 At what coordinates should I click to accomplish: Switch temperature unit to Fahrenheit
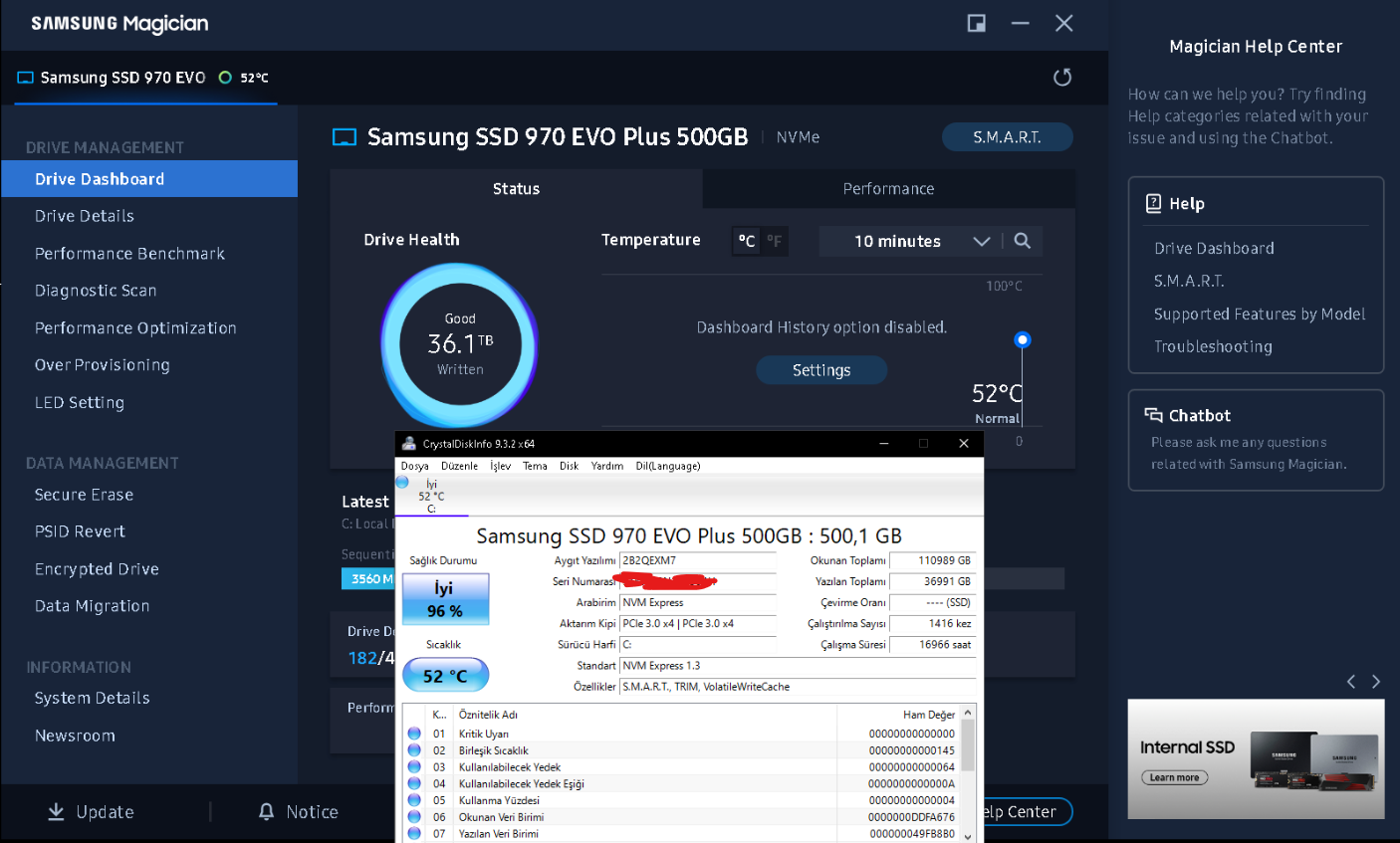coord(774,241)
